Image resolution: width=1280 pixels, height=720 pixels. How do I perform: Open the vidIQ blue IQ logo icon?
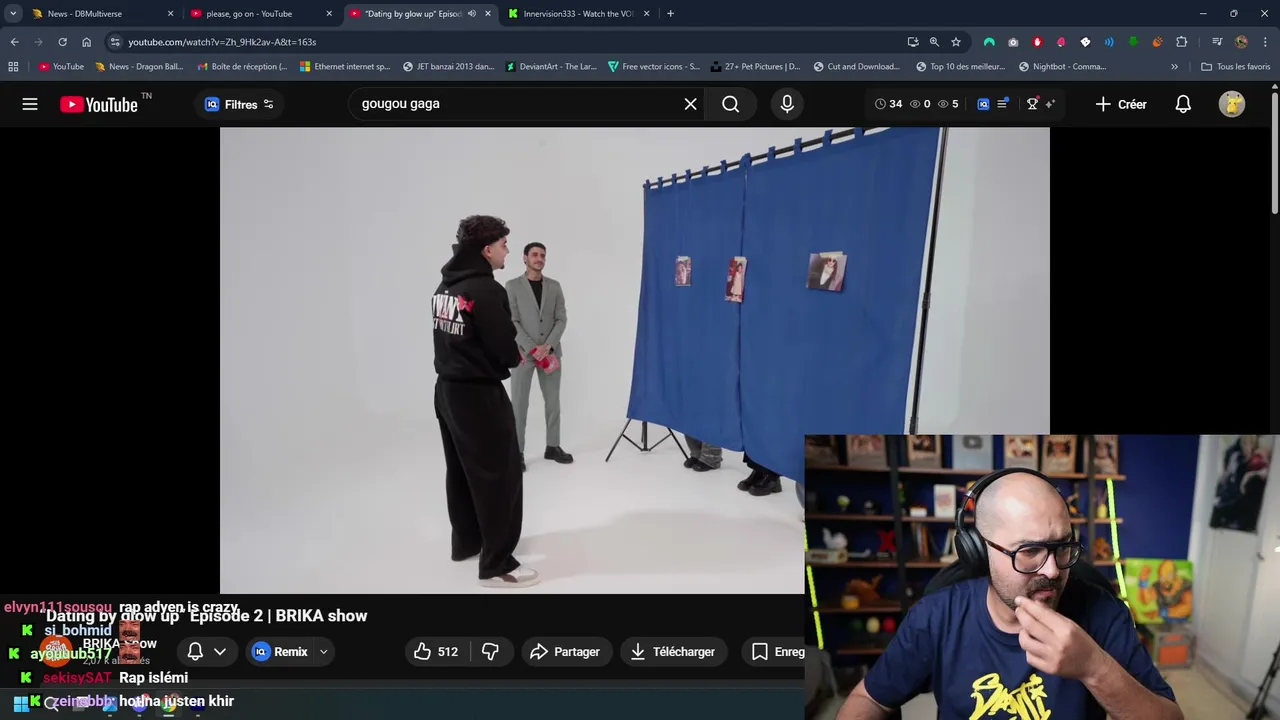pos(983,104)
